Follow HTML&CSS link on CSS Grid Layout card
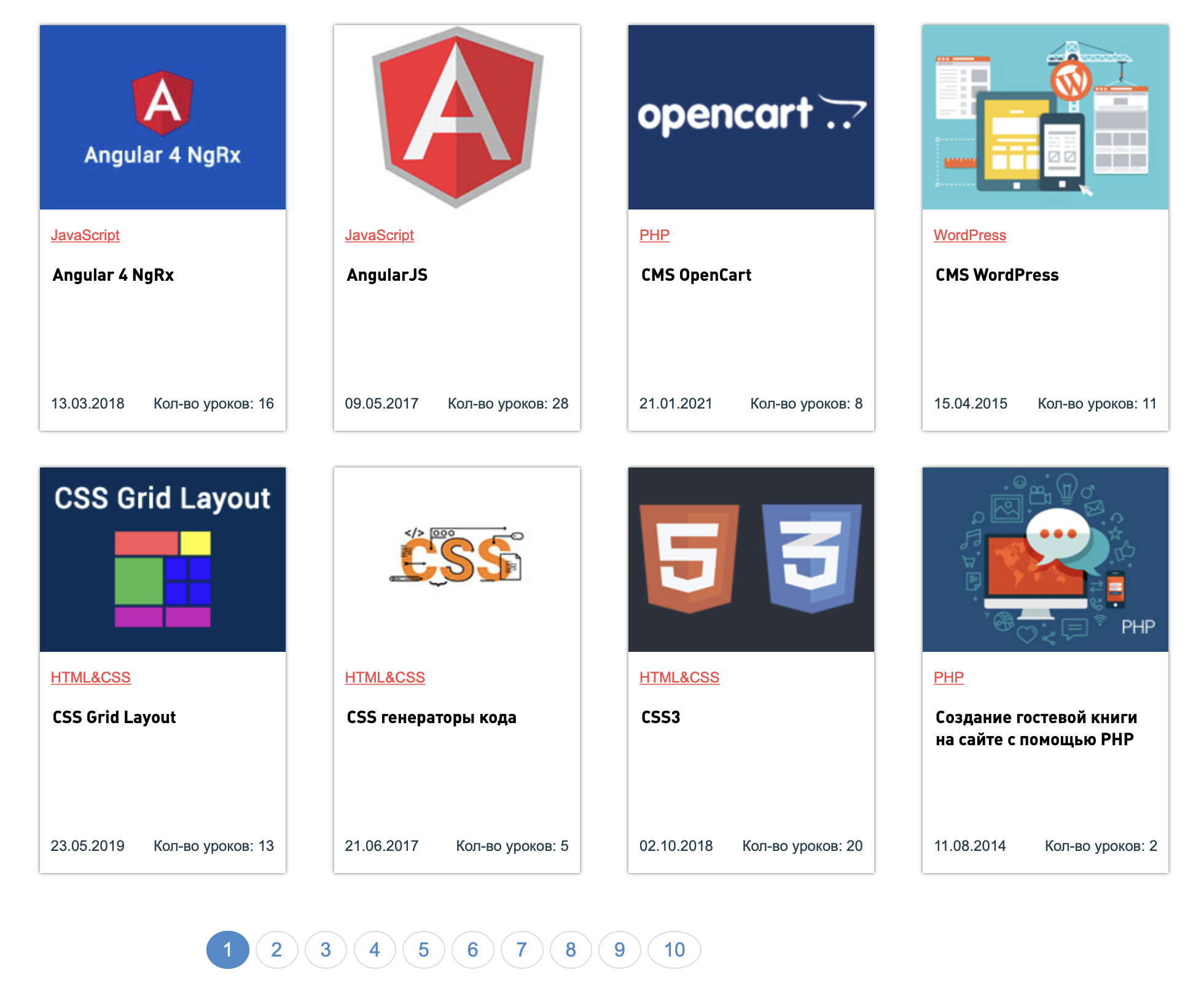This screenshot has height=983, width=1204. coord(91,678)
